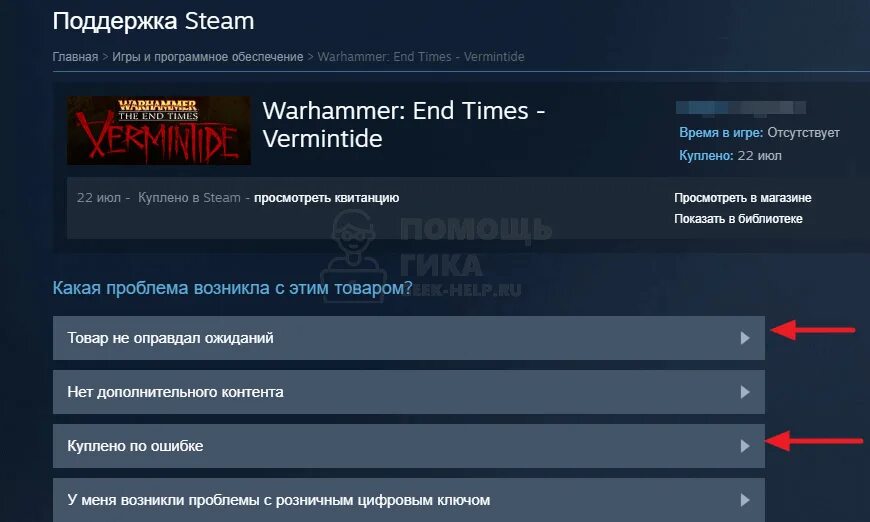Select "Нет дополнительного контента" option
Screen dimensions: 870x522
(x=409, y=392)
